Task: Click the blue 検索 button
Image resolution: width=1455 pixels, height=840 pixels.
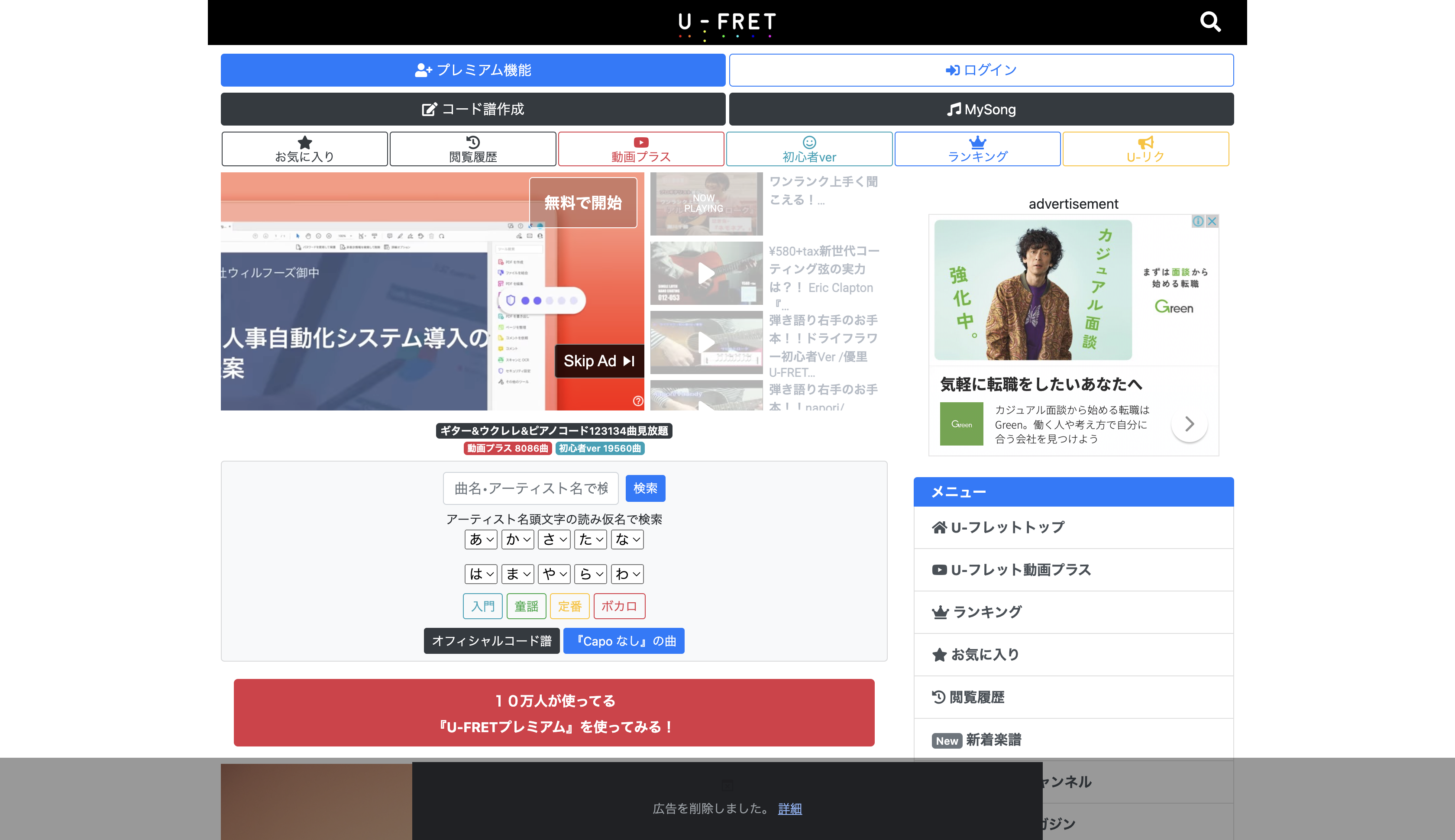Action: click(x=645, y=488)
